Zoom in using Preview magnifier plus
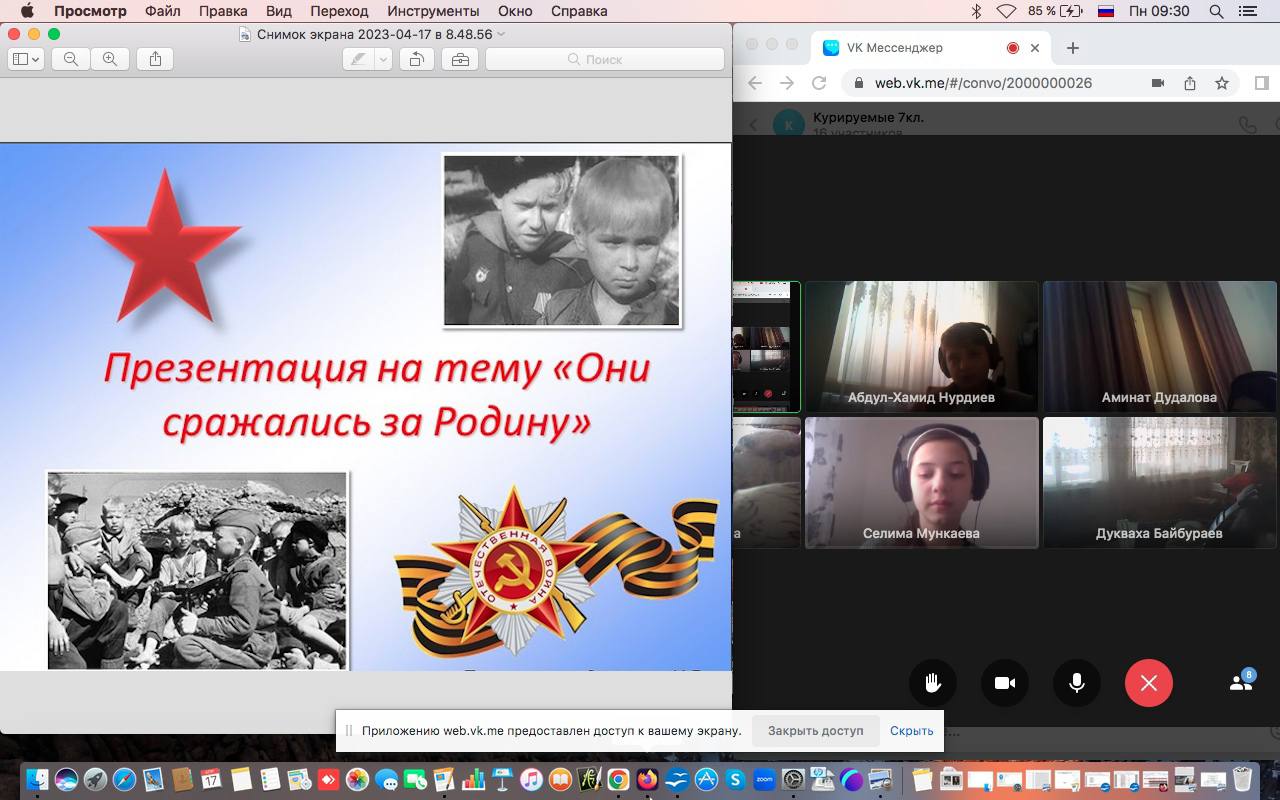The height and width of the screenshot is (800, 1280). 110,59
